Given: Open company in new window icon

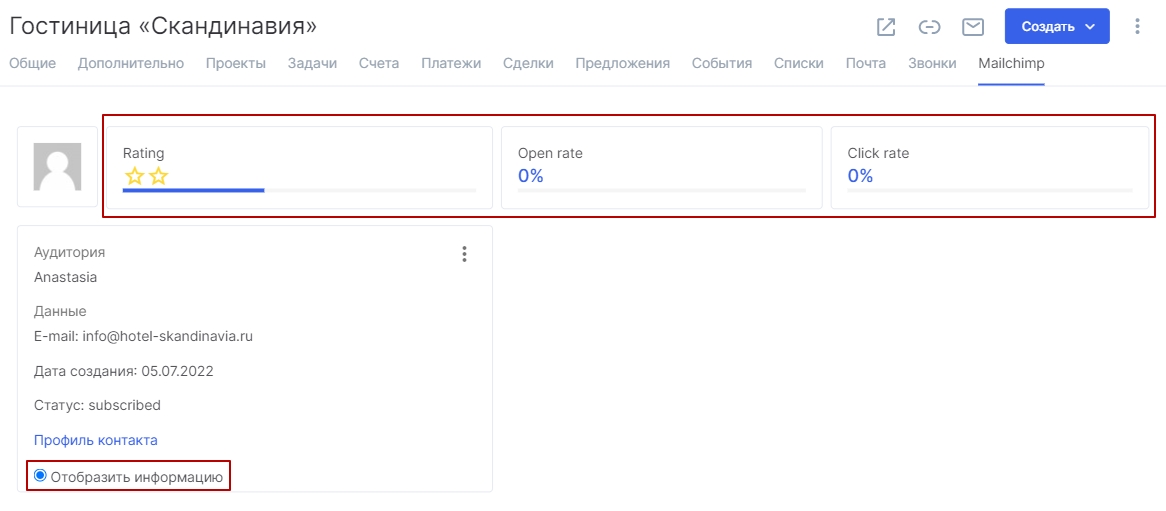Looking at the screenshot, I should [x=886, y=27].
